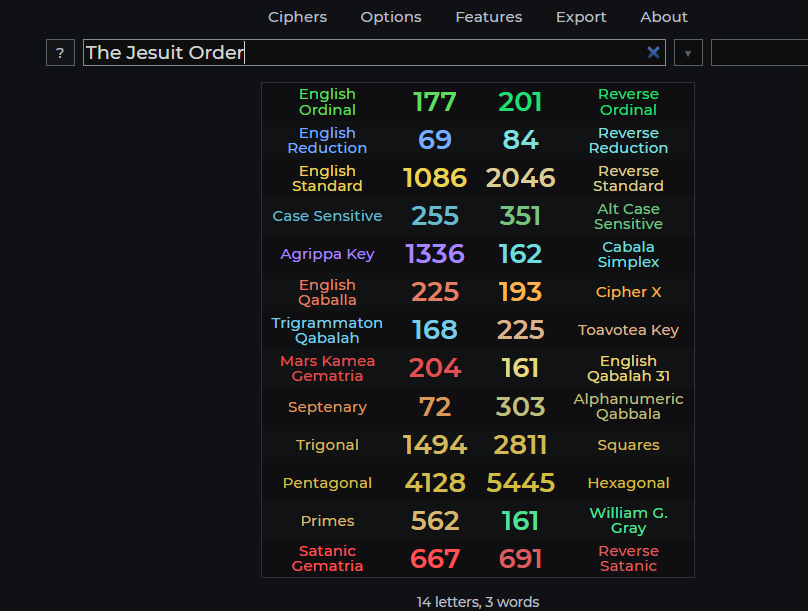Click the Squares cipher label
808x611 pixels.
pos(628,445)
